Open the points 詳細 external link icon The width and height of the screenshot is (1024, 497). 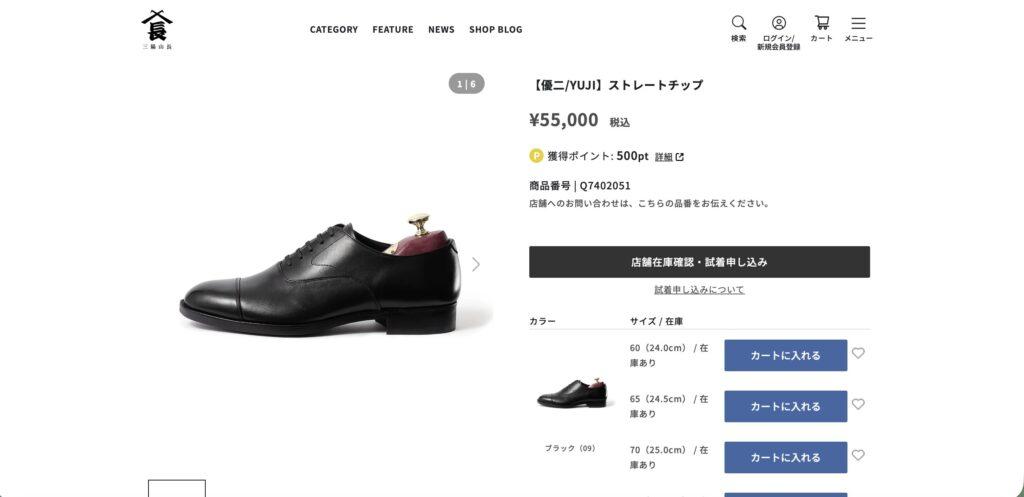[x=680, y=157]
